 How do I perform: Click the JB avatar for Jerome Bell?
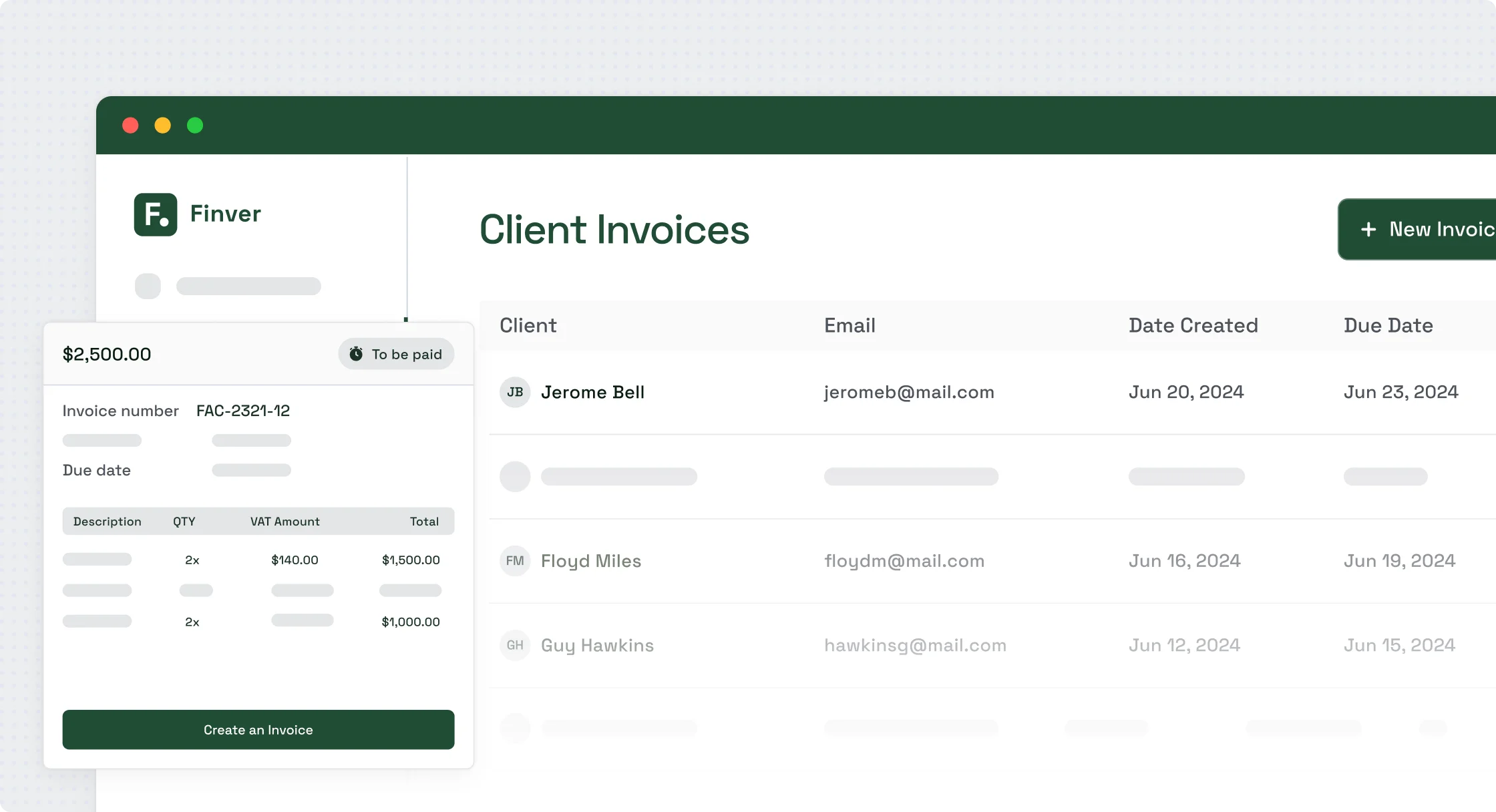515,392
